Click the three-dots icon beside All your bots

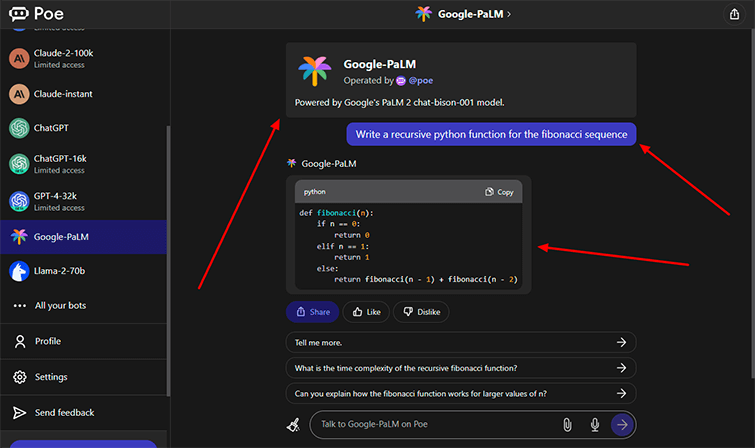20,305
